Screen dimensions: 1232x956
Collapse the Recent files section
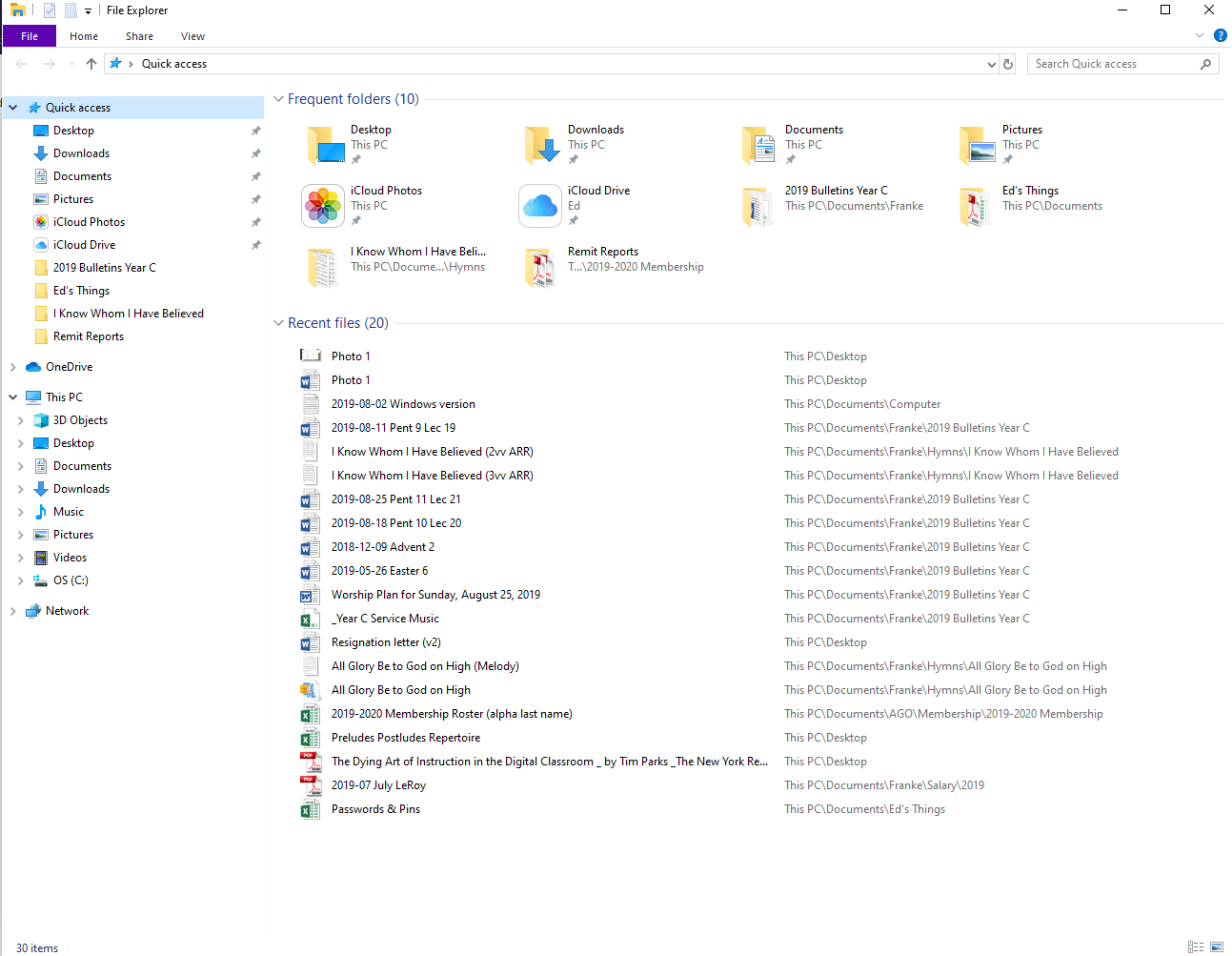(x=278, y=323)
